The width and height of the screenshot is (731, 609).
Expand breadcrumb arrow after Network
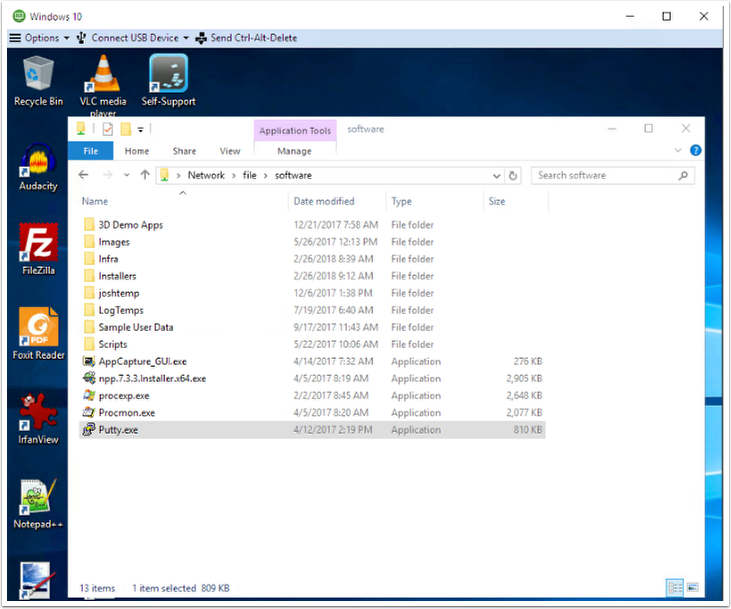click(x=233, y=175)
